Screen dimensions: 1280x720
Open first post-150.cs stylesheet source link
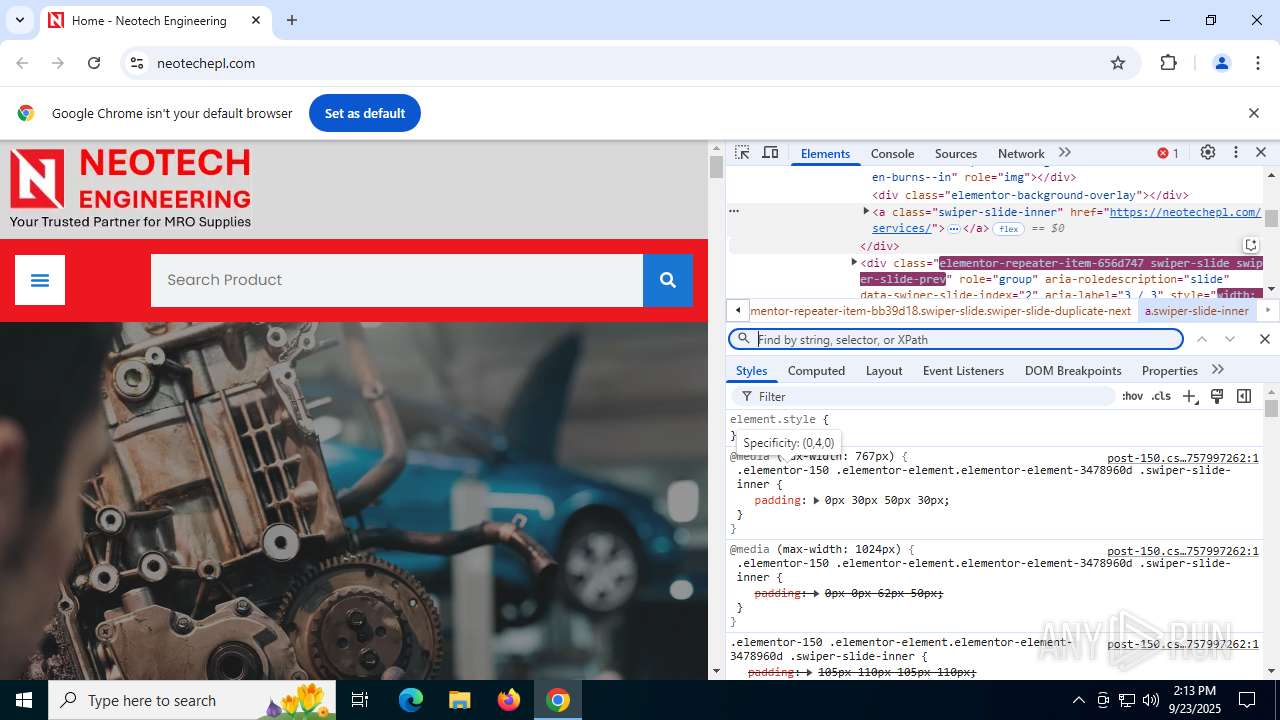(1182, 458)
